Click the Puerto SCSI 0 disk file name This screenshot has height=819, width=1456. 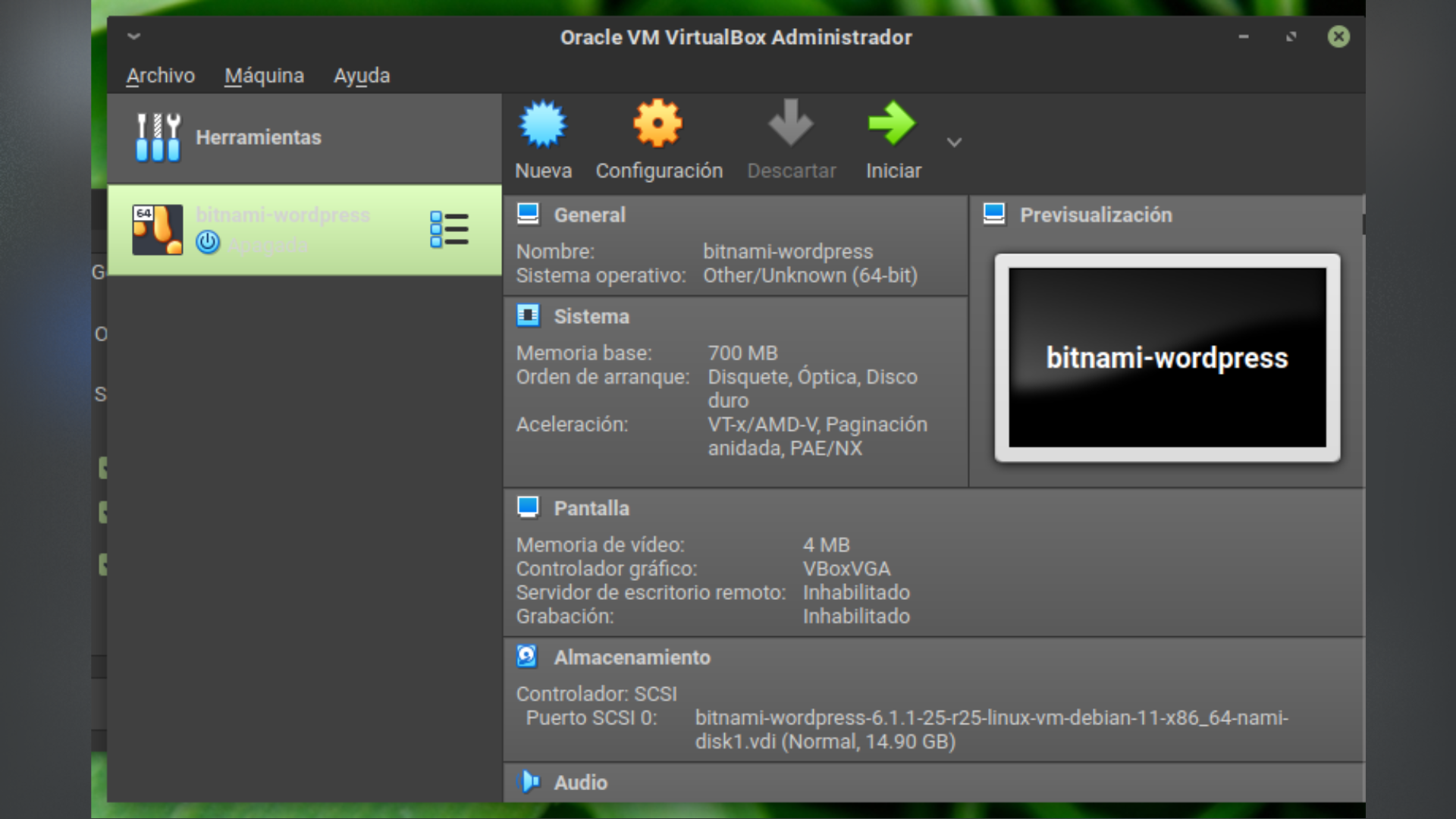click(991, 730)
